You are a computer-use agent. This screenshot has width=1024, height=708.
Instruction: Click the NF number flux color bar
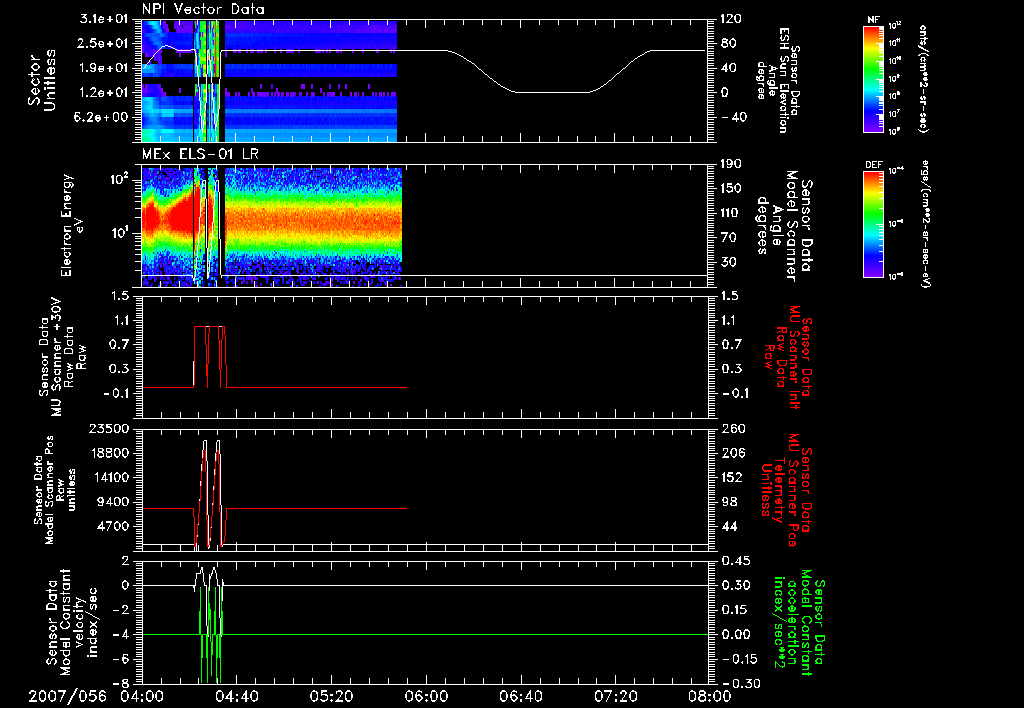[x=874, y=78]
